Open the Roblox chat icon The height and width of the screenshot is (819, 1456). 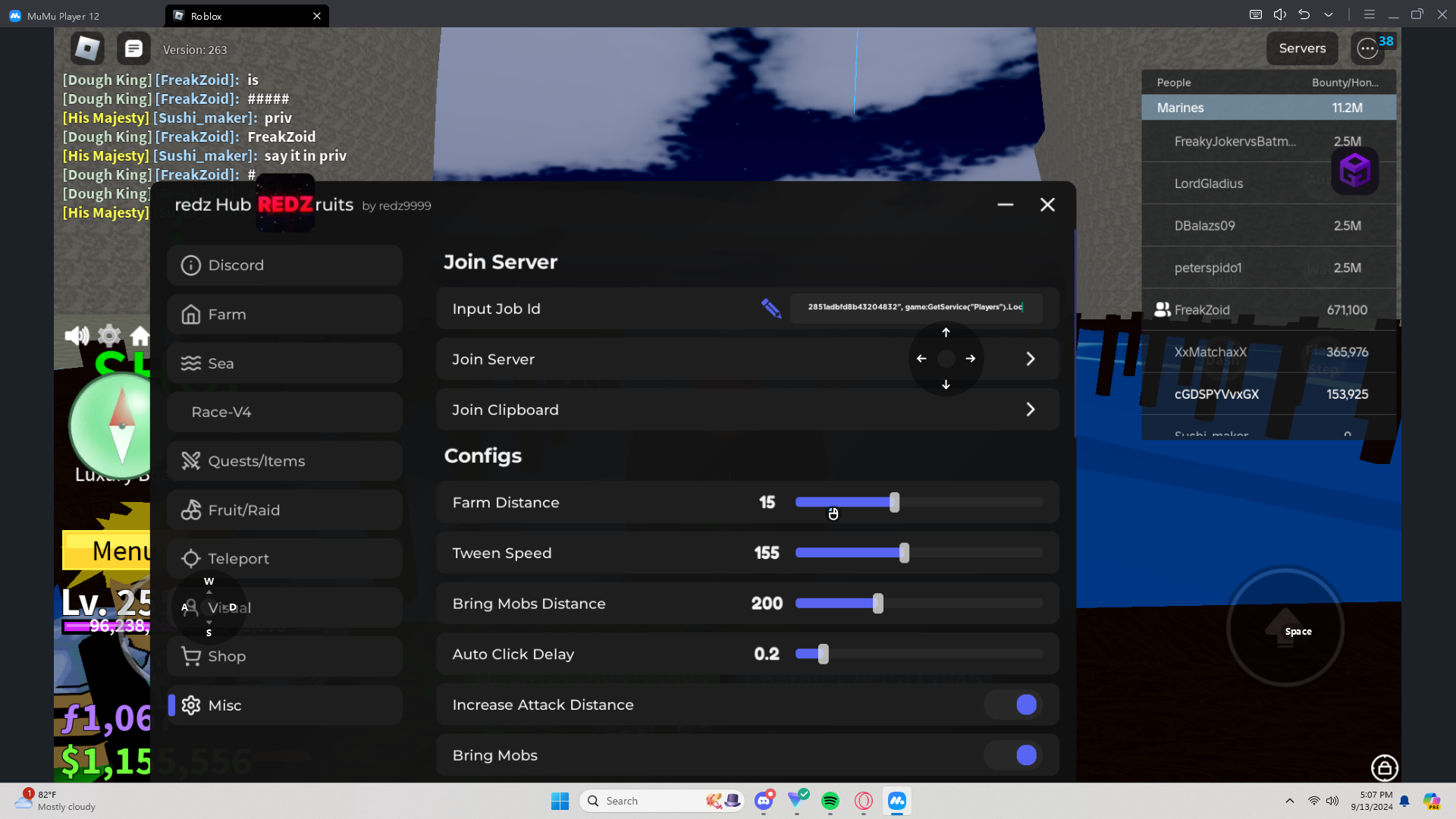133,49
